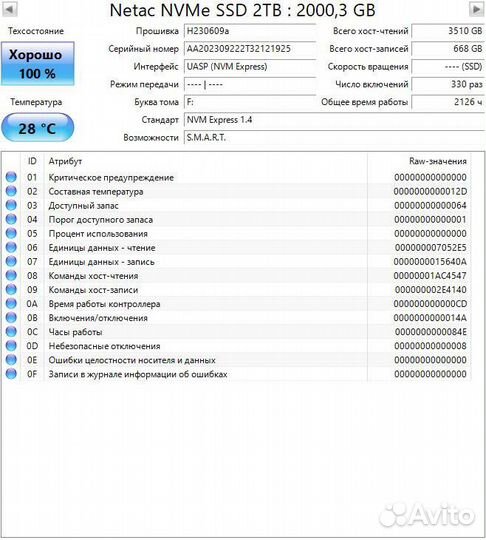Click the Общее время работы value 2126 ч
This screenshot has height=540, width=486.
pyautogui.click(x=448, y=102)
